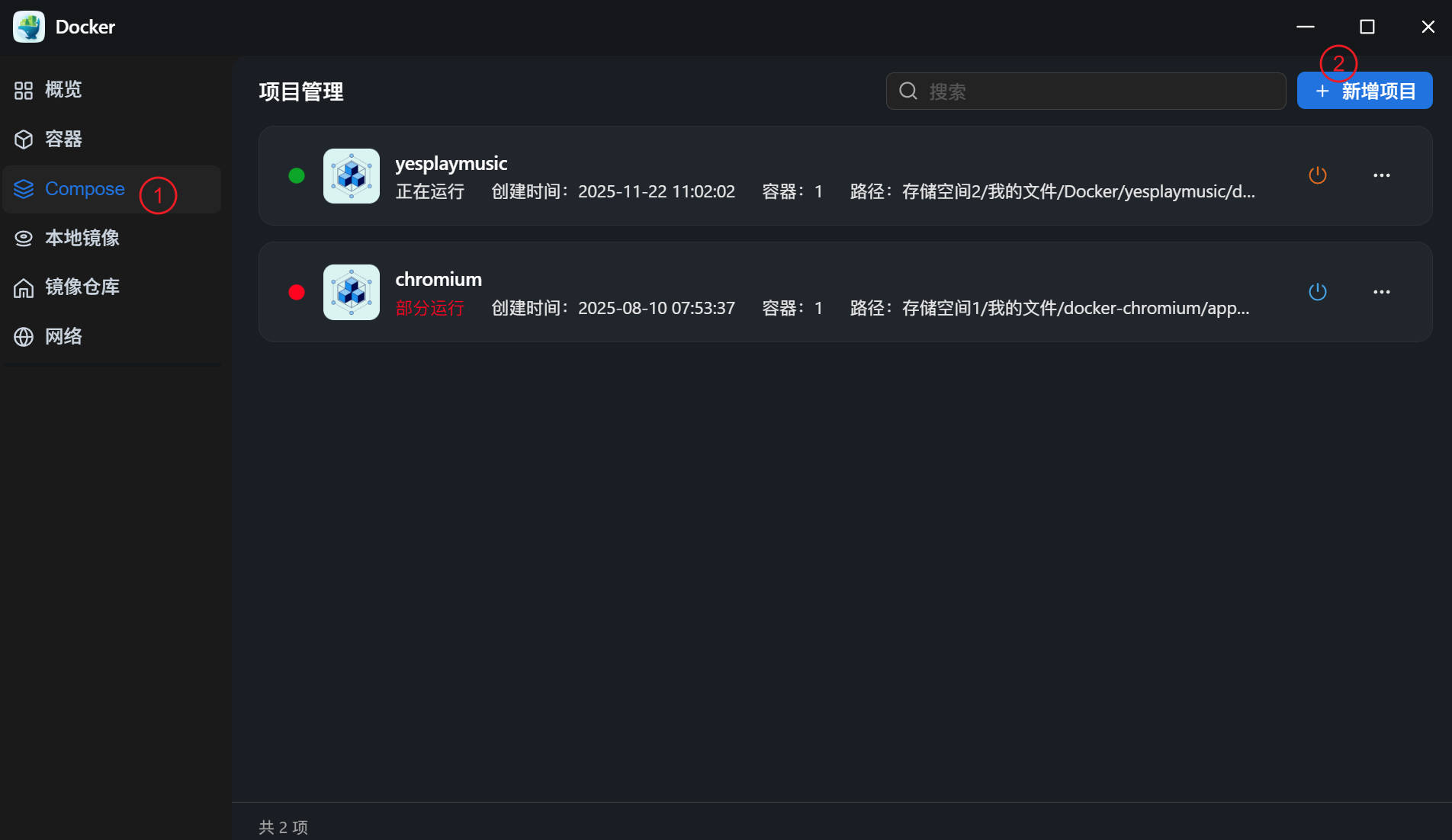Open the 本地镜像 local images panel
Screen dimensions: 1452x840
[x=82, y=238]
